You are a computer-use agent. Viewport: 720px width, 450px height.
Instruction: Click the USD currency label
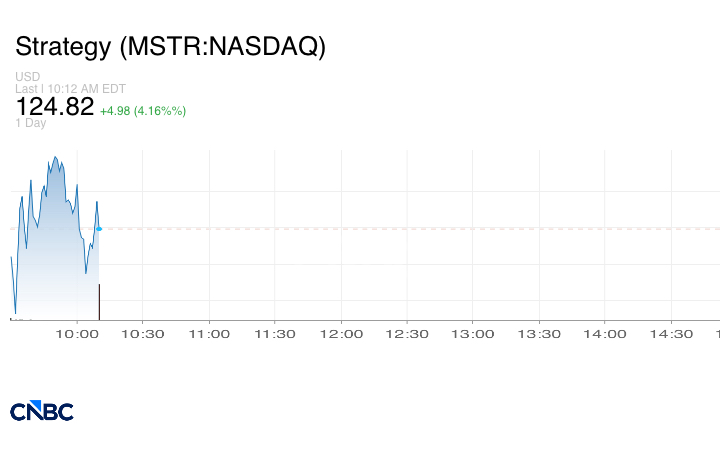point(27,77)
